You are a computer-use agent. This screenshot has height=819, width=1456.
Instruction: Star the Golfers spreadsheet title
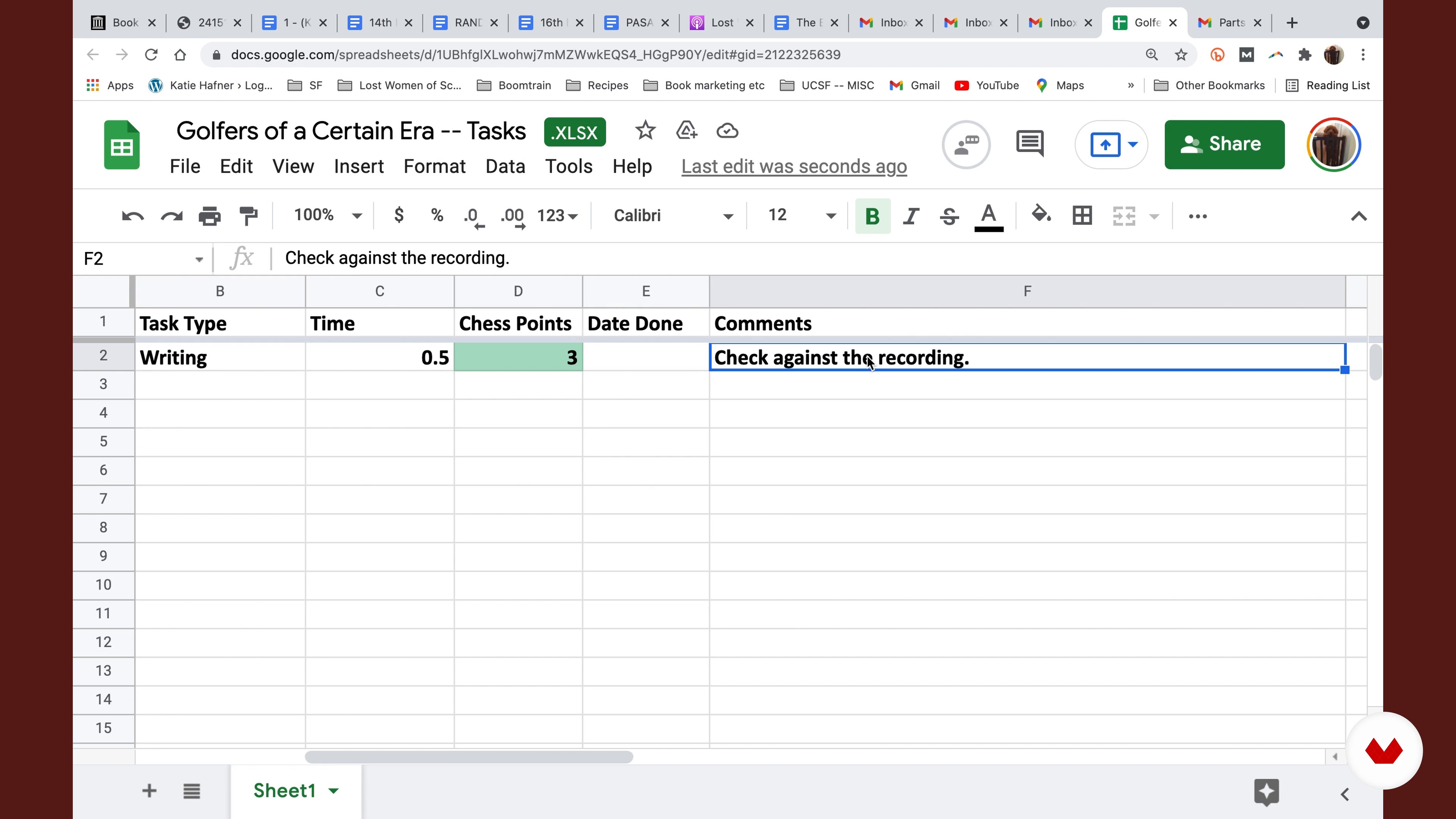(645, 131)
